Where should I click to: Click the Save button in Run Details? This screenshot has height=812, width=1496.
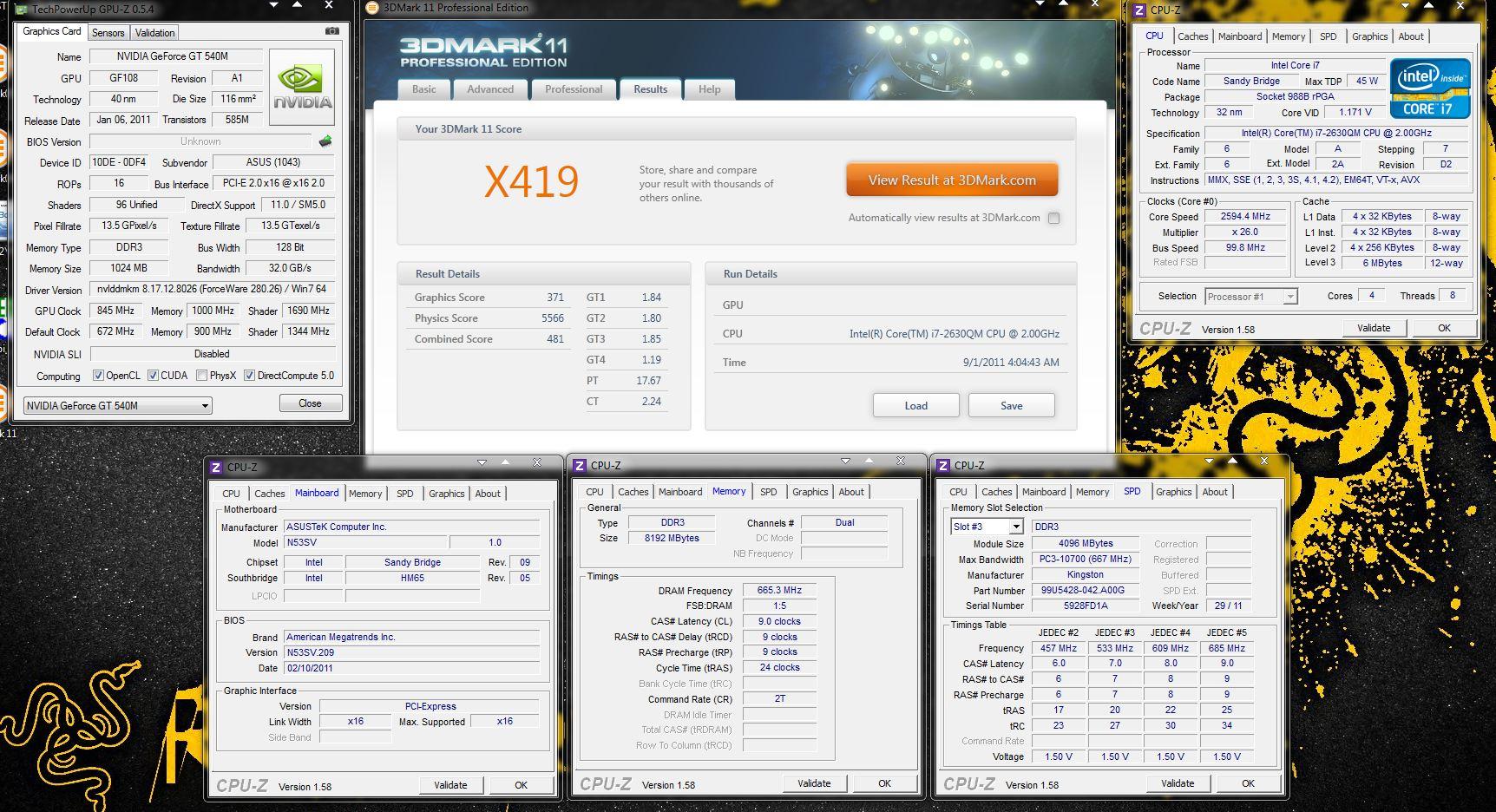pos(1012,405)
